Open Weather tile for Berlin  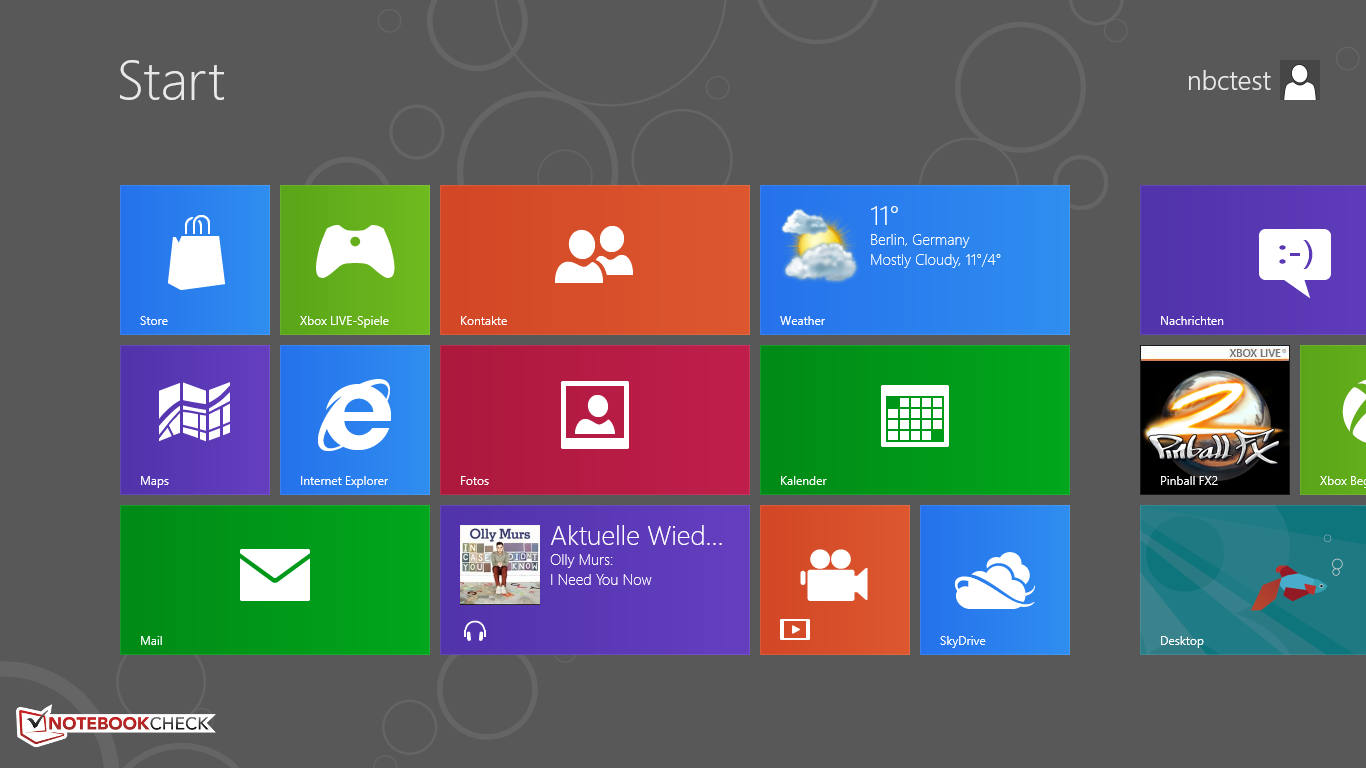tap(915, 260)
